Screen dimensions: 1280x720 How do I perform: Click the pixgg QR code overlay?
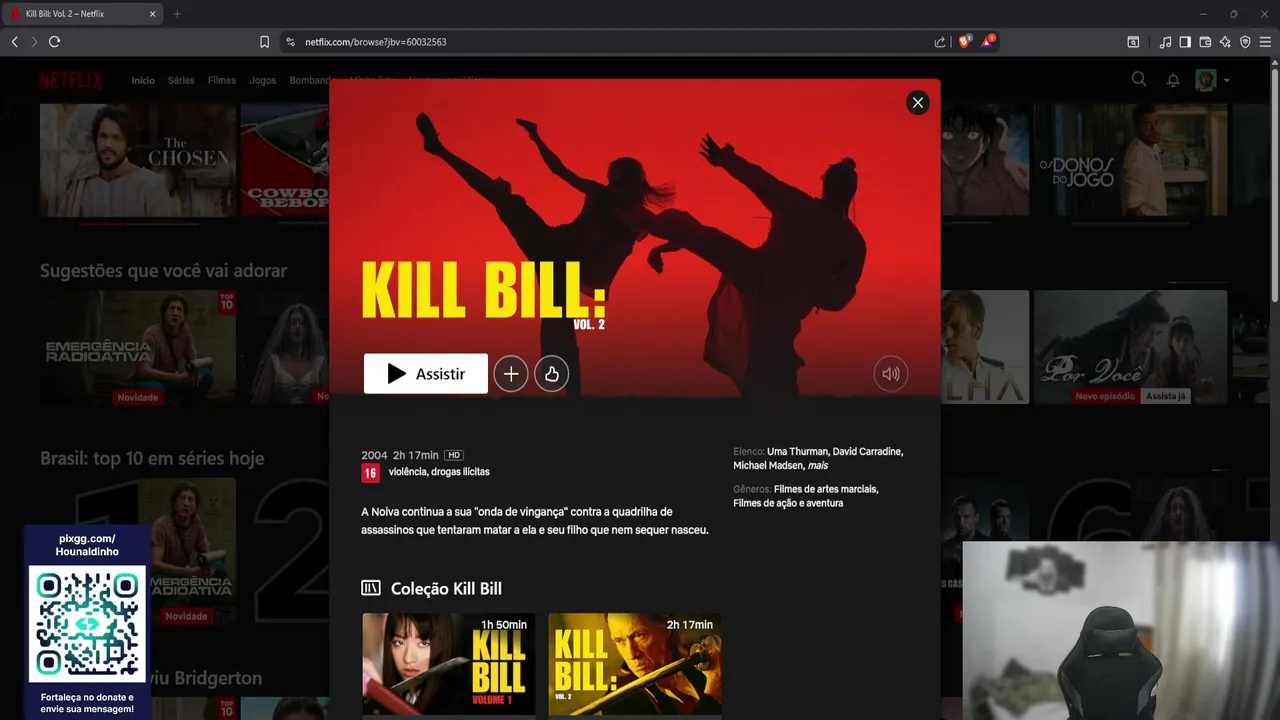pos(87,623)
